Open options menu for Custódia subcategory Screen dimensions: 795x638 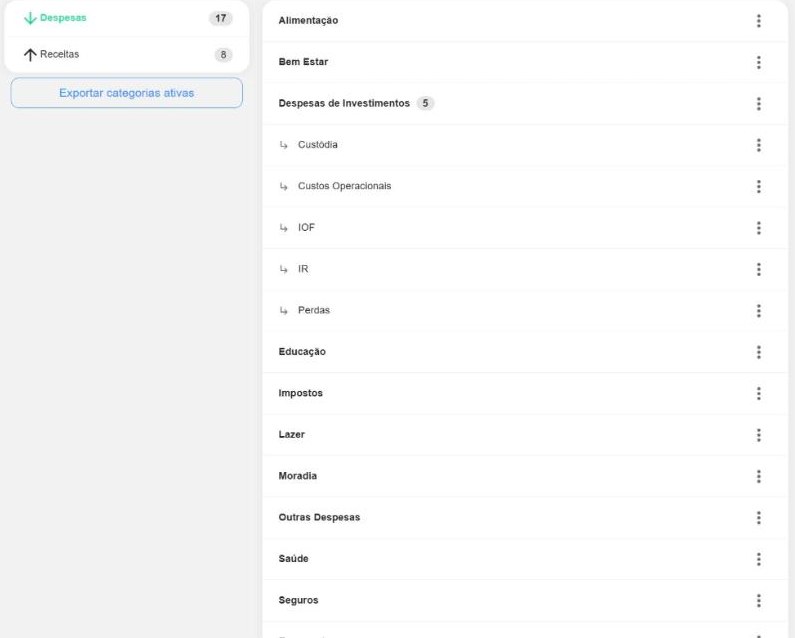[x=758, y=145]
